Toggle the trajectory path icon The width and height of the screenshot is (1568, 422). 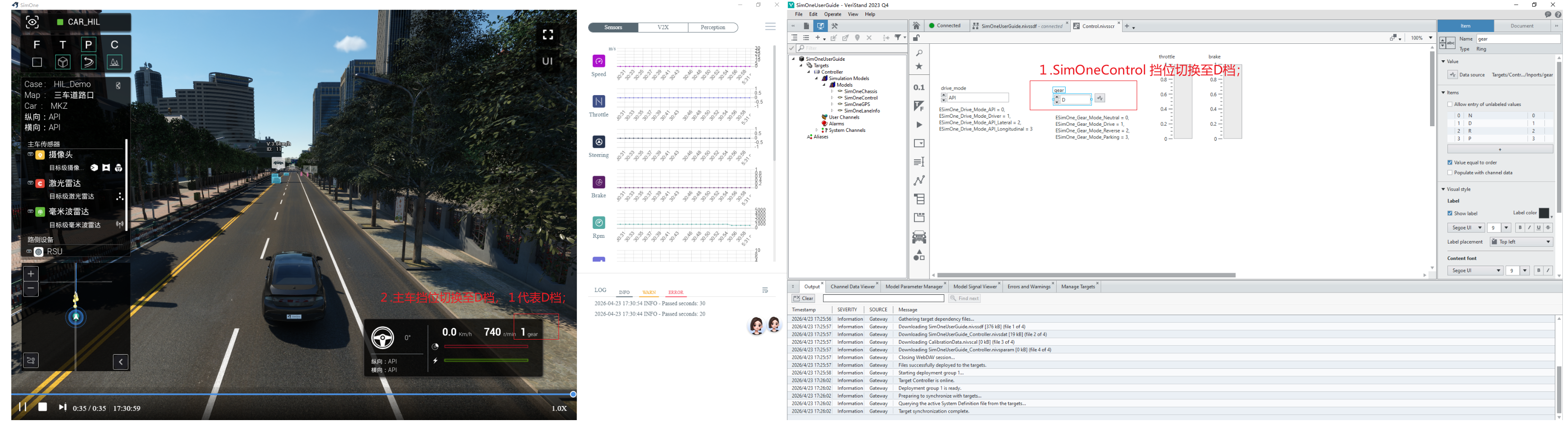[89, 62]
